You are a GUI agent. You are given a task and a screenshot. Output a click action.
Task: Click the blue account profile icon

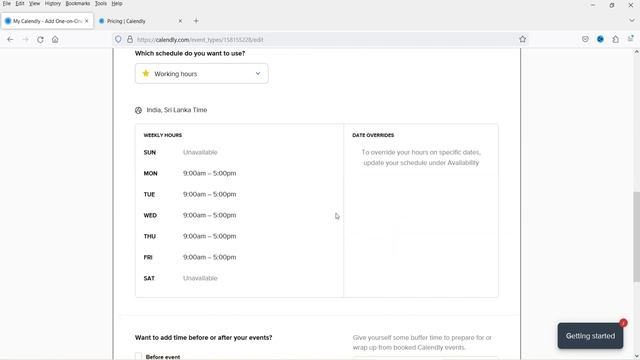[600, 40]
